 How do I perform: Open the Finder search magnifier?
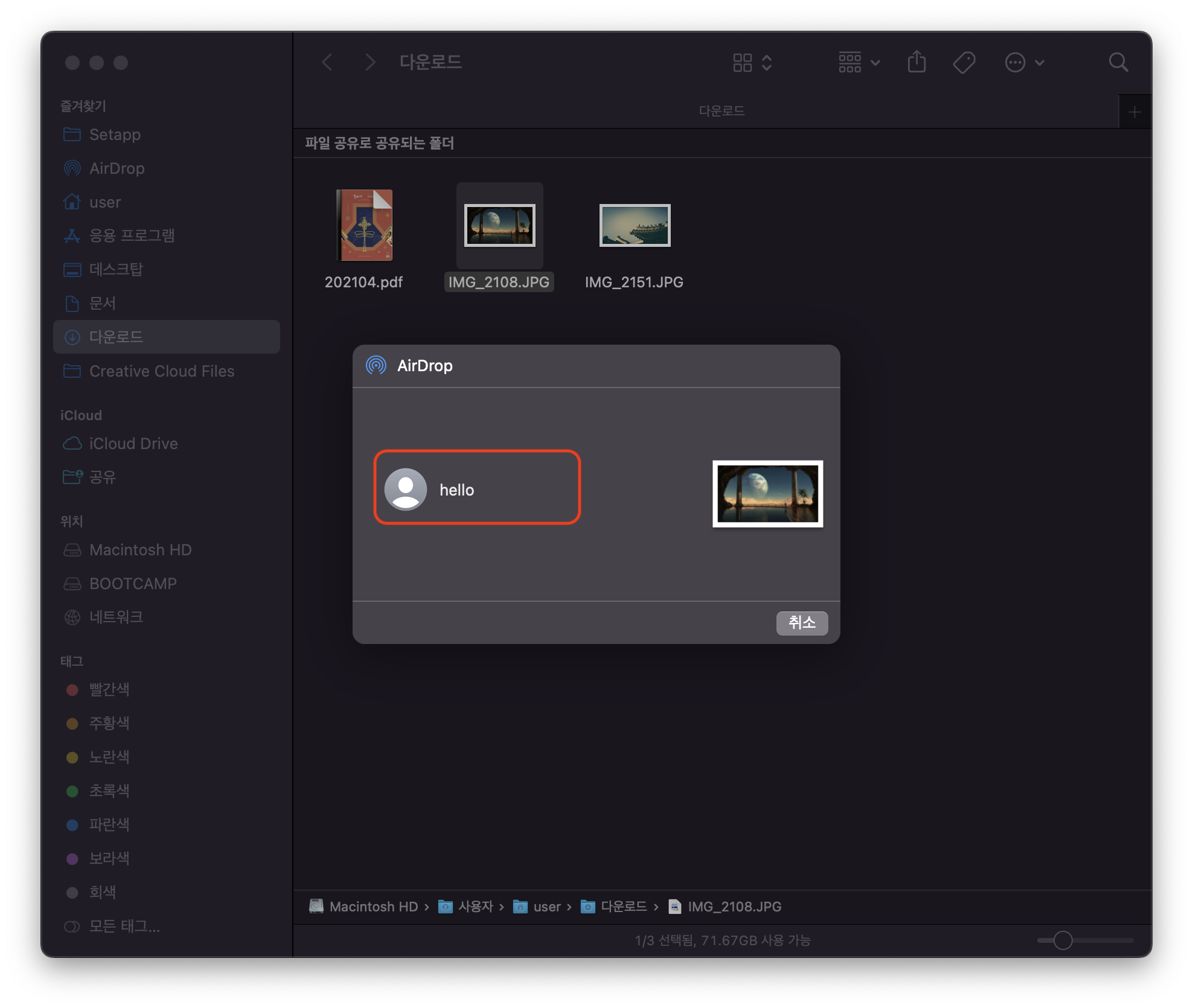(1118, 62)
